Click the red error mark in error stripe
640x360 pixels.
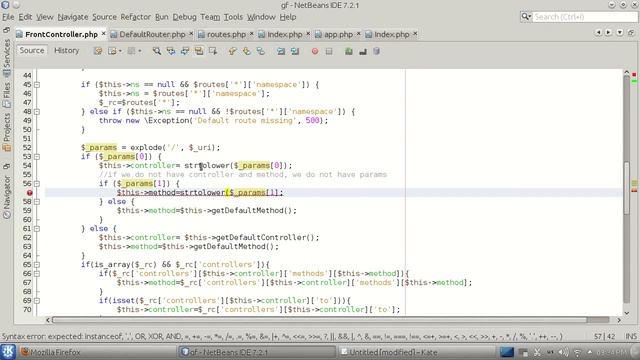click(x=634, y=75)
